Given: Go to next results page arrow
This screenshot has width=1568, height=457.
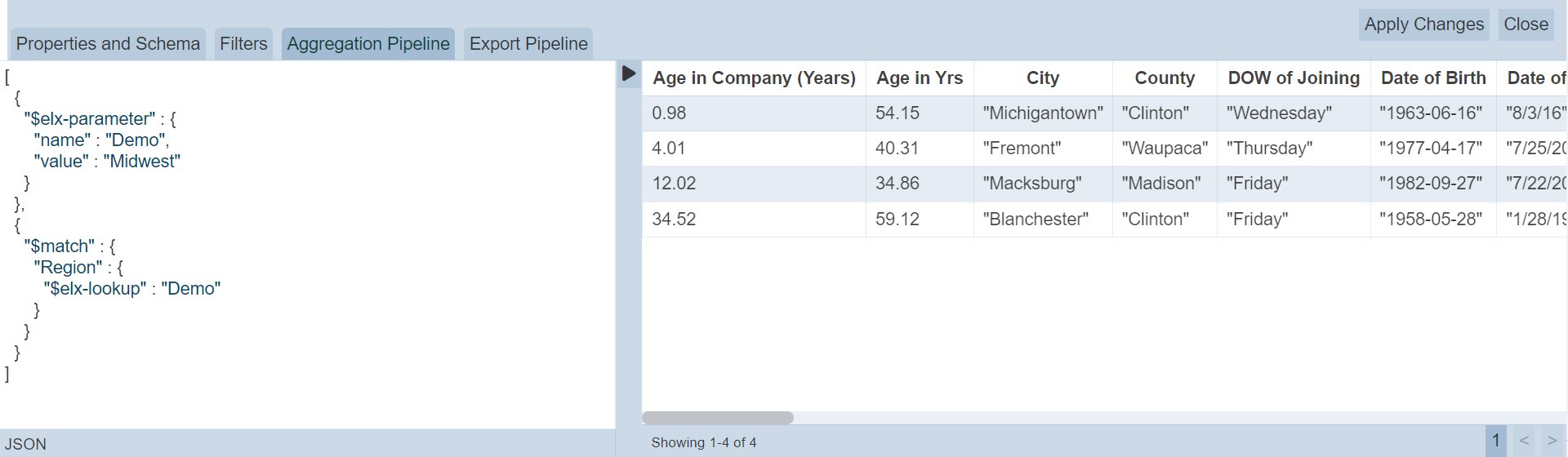Looking at the screenshot, I should click(1552, 441).
